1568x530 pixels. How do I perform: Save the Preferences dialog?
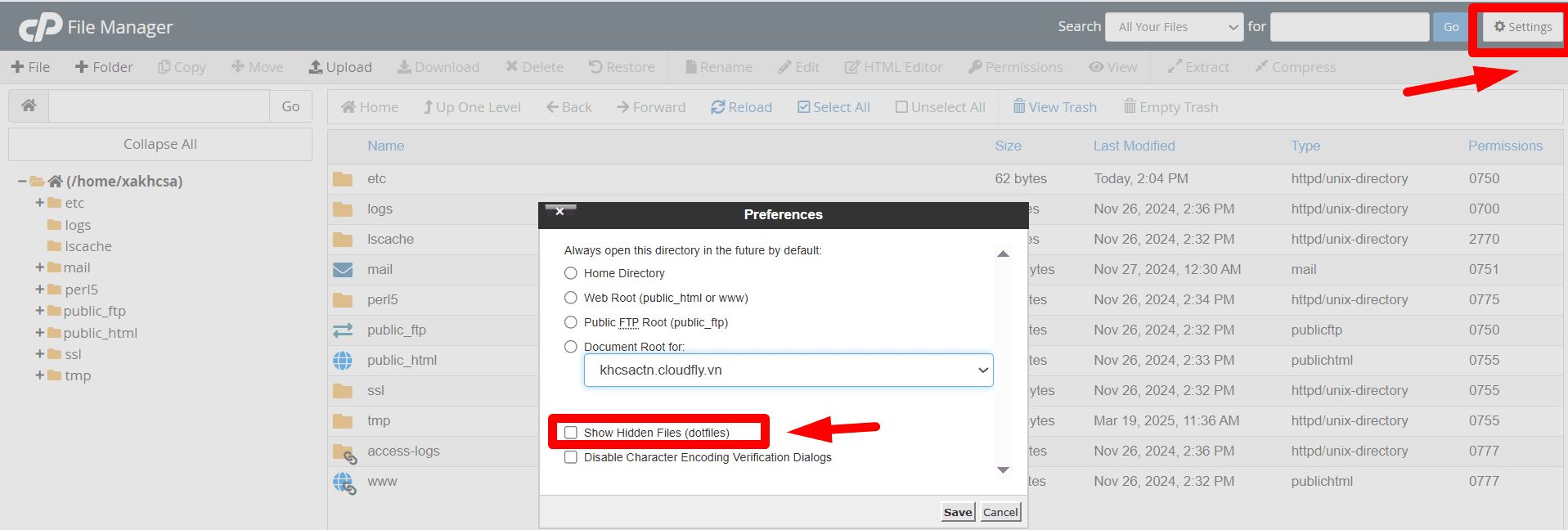pyautogui.click(x=957, y=512)
